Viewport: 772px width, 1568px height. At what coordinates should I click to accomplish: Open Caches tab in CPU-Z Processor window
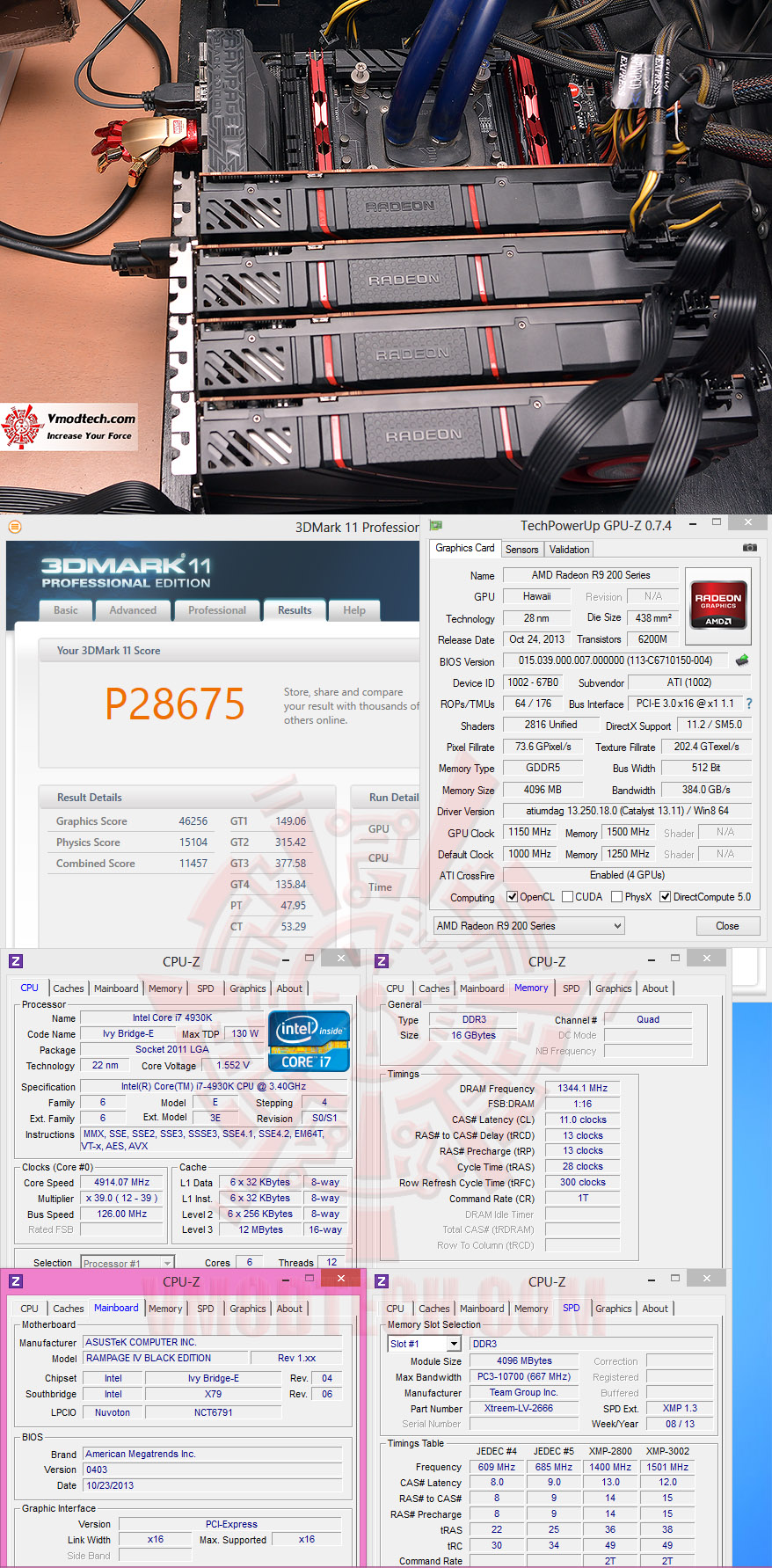[x=69, y=988]
